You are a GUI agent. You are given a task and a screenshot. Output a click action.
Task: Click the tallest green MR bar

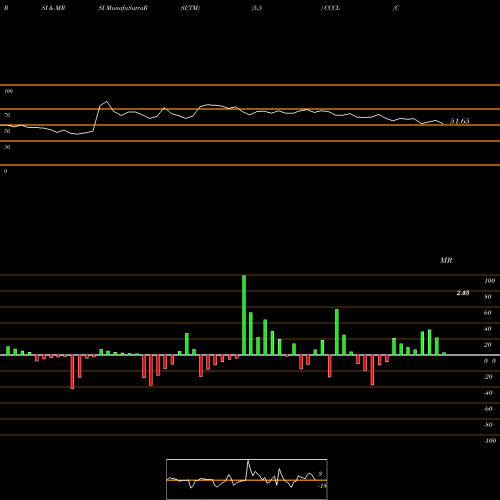tap(244, 315)
